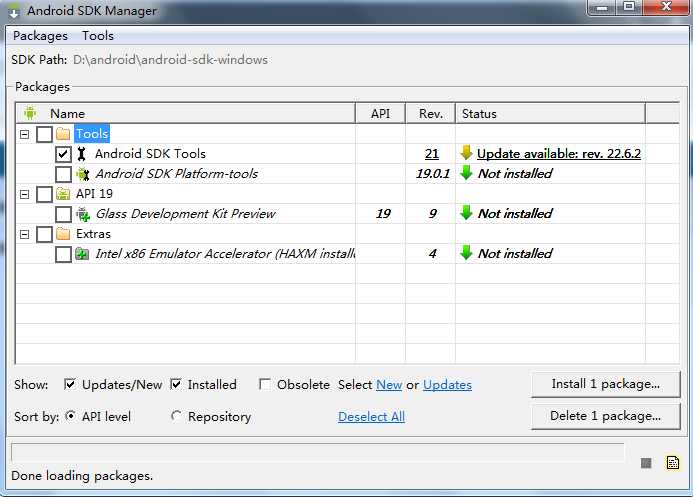Click the Deselect All link
The height and width of the screenshot is (497, 693).
point(371,417)
